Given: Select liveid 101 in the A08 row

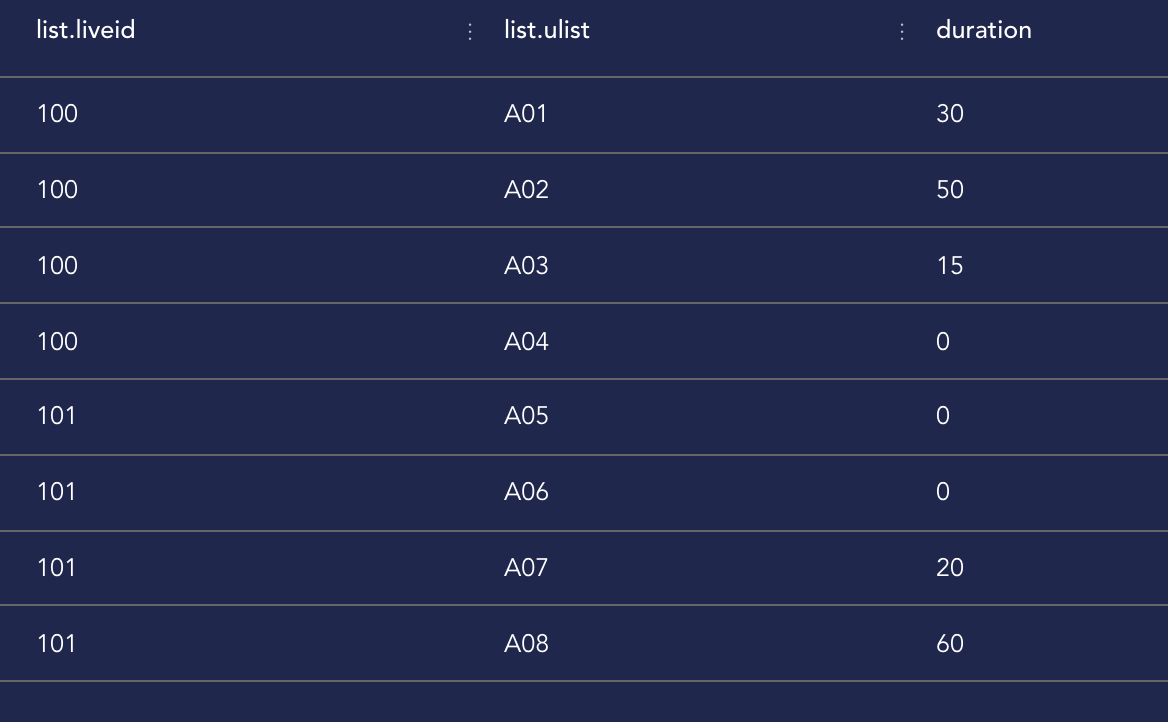Looking at the screenshot, I should (x=56, y=644).
